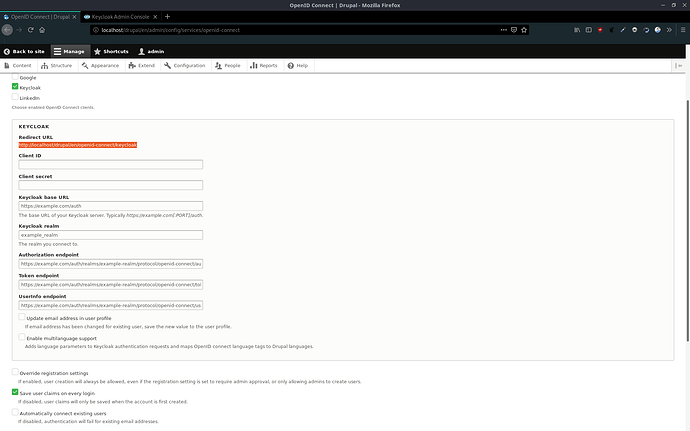The height and width of the screenshot is (431, 690).
Task: Open the Firefox Library icon
Action: tap(577, 30)
